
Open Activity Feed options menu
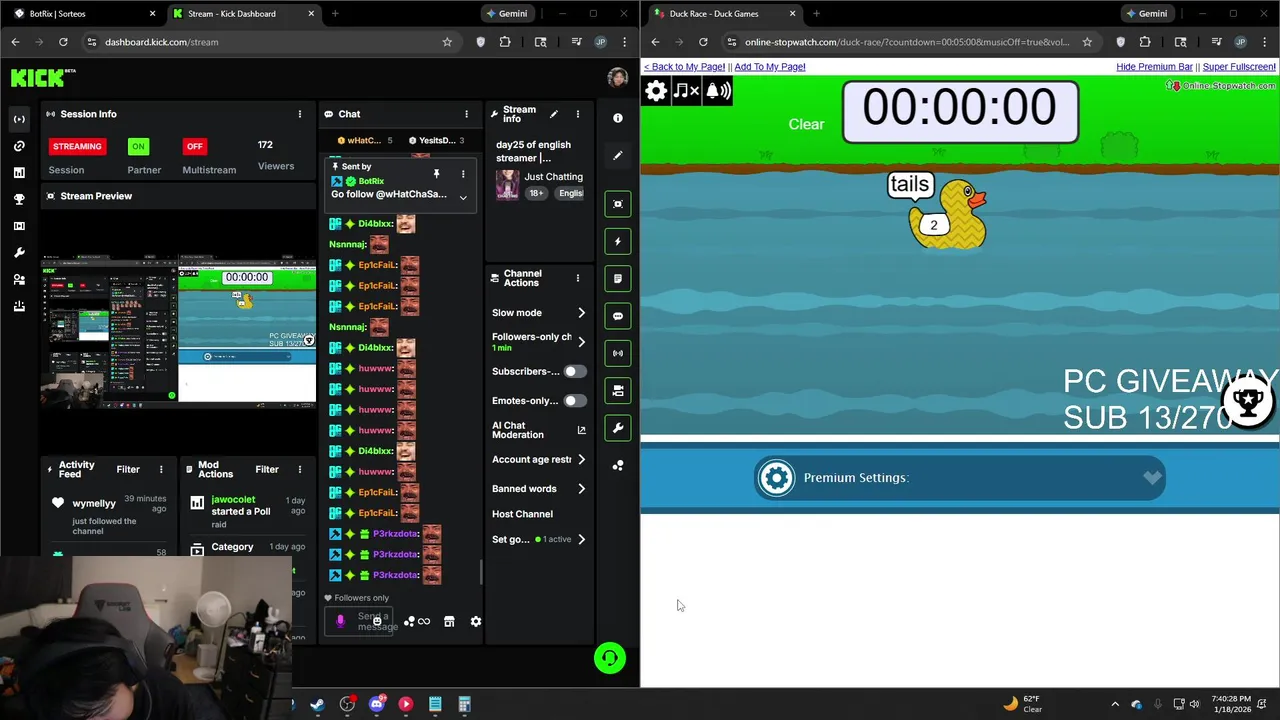[161, 469]
